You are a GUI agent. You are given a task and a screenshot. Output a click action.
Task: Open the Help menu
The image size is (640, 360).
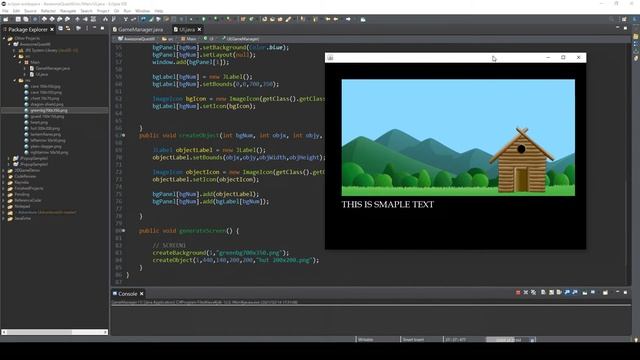pyautogui.click(x=159, y=11)
